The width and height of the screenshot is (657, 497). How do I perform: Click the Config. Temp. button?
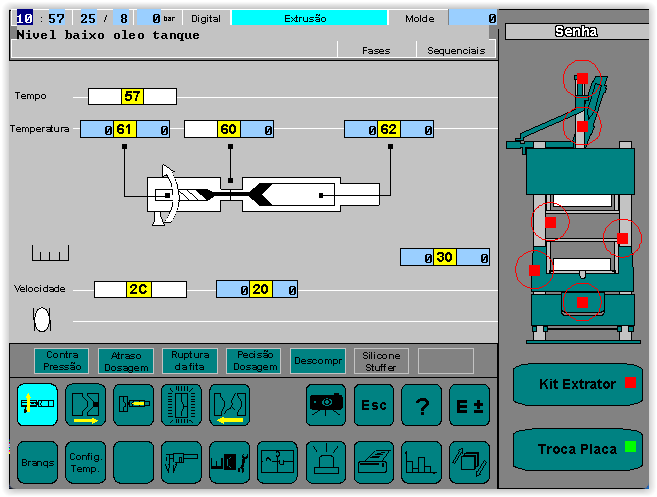[85, 462]
